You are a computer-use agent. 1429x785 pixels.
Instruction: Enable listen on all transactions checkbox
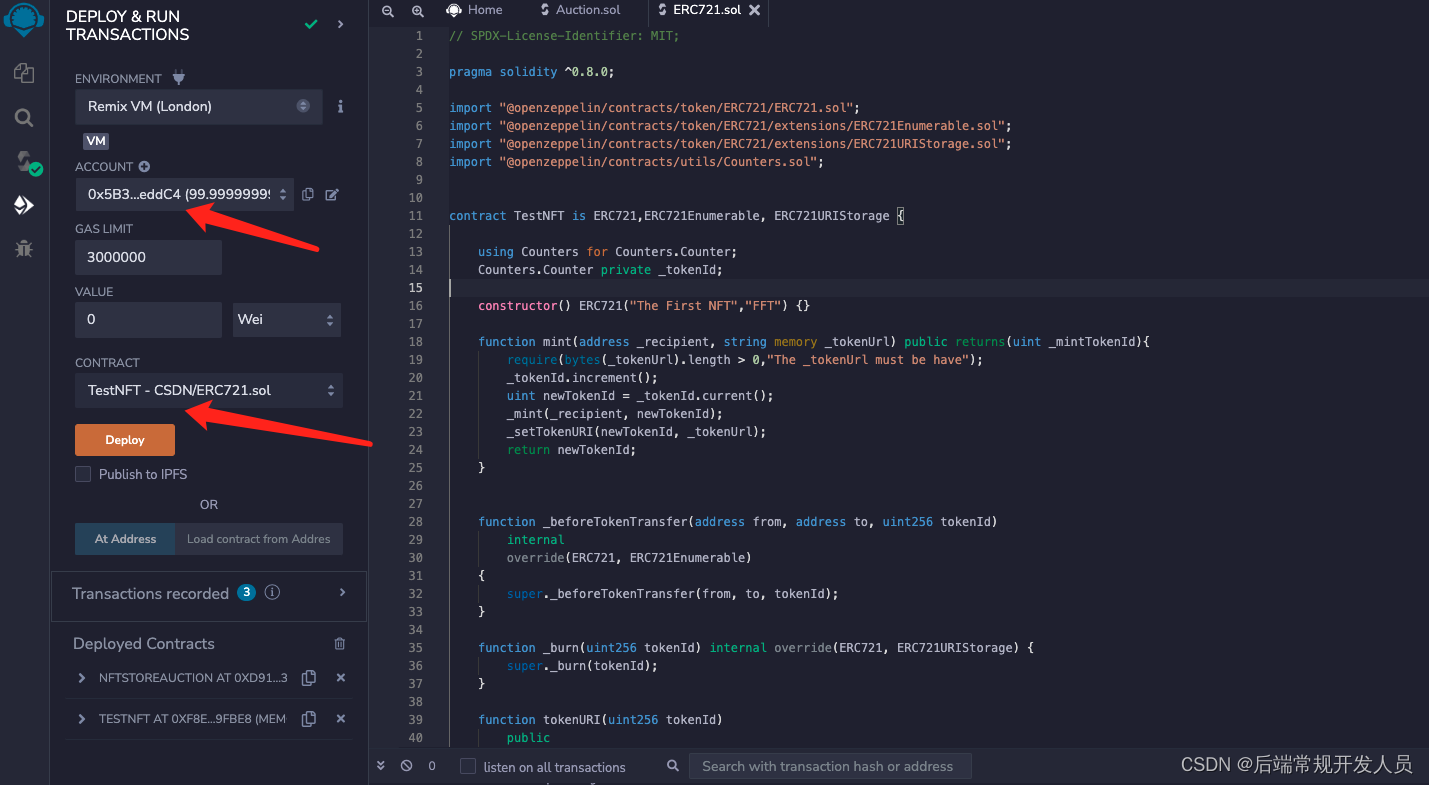(x=468, y=766)
